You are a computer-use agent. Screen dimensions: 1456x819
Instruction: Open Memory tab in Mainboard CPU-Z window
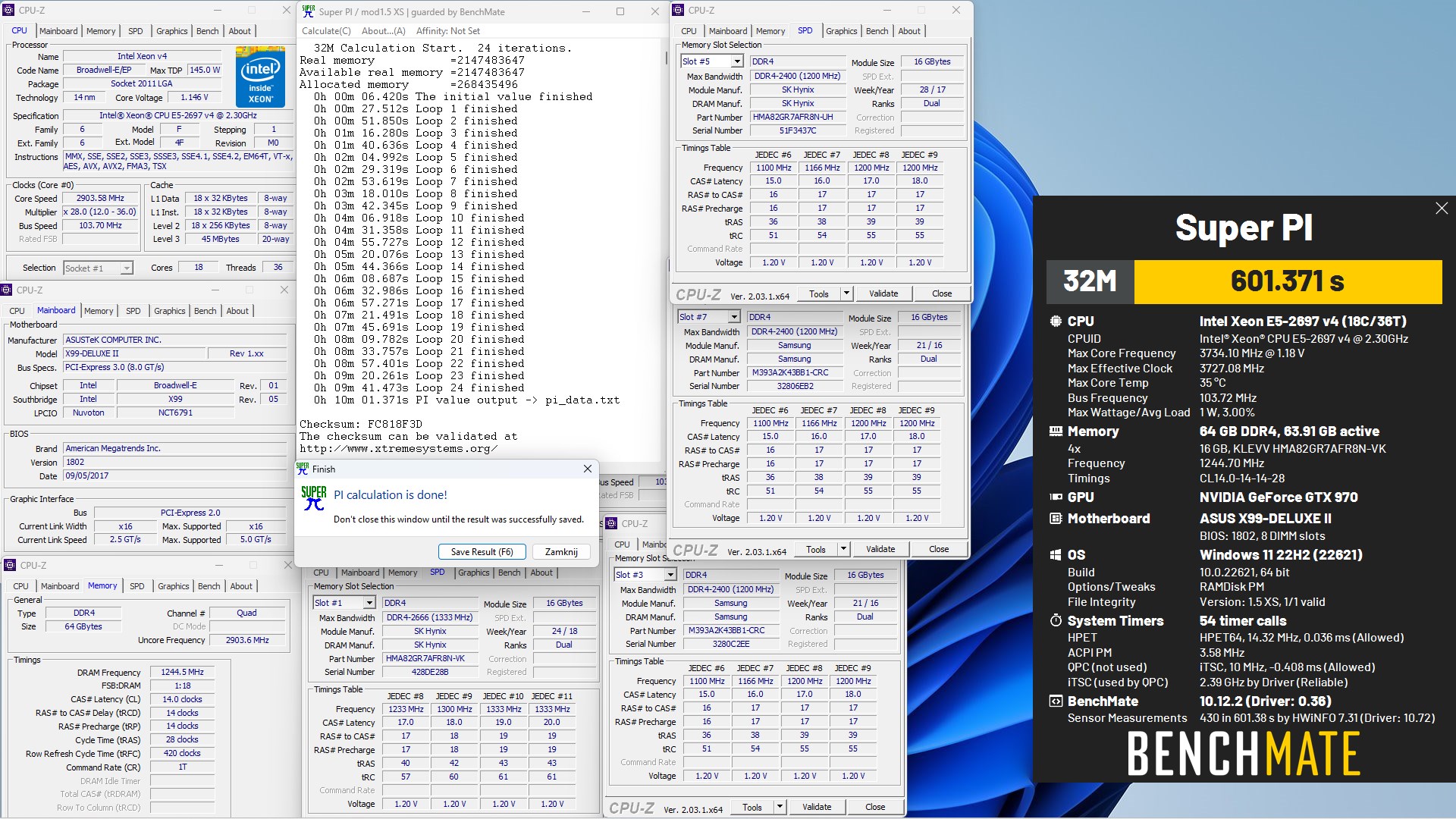(x=99, y=311)
